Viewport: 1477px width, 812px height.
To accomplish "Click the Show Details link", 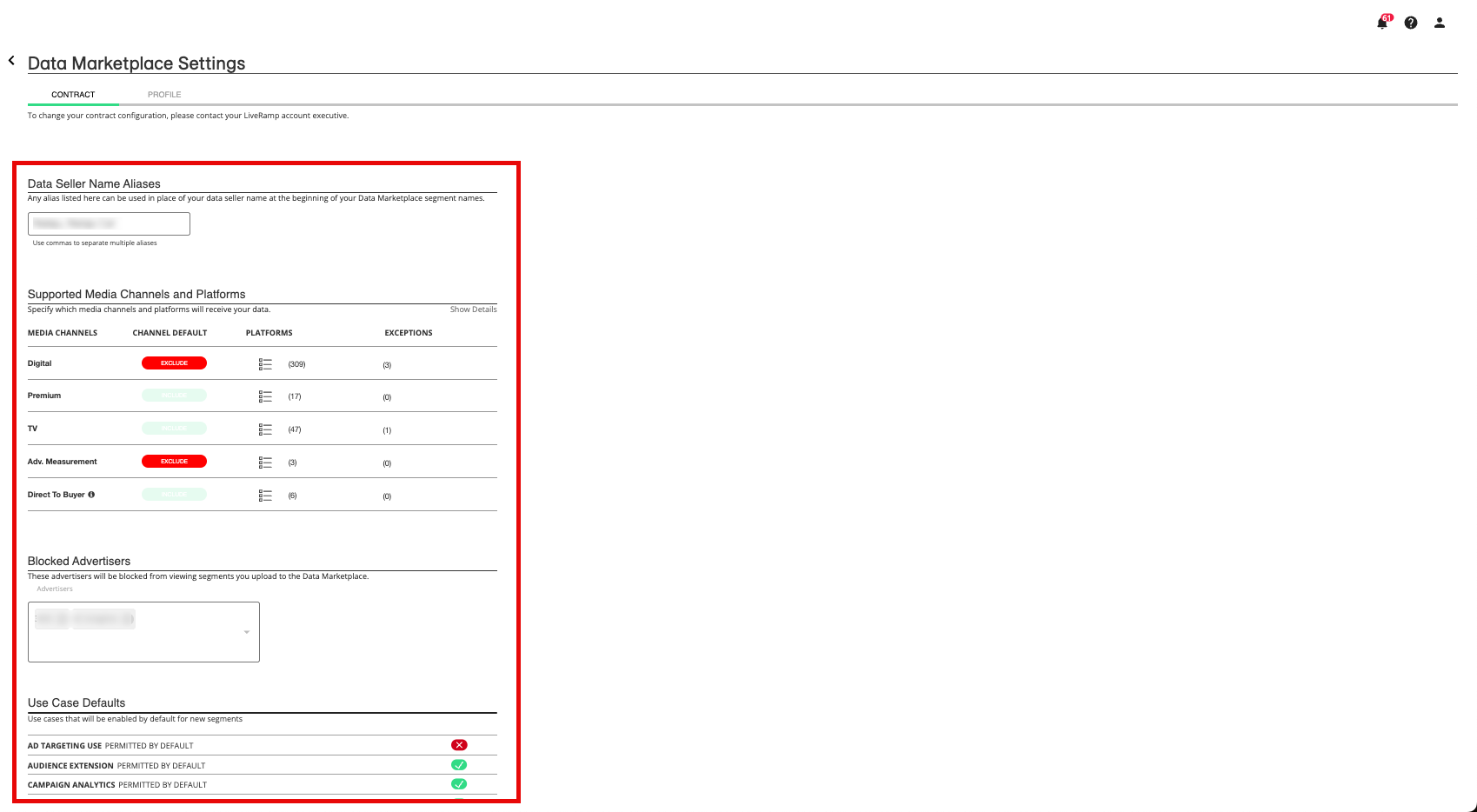I will pos(473,309).
